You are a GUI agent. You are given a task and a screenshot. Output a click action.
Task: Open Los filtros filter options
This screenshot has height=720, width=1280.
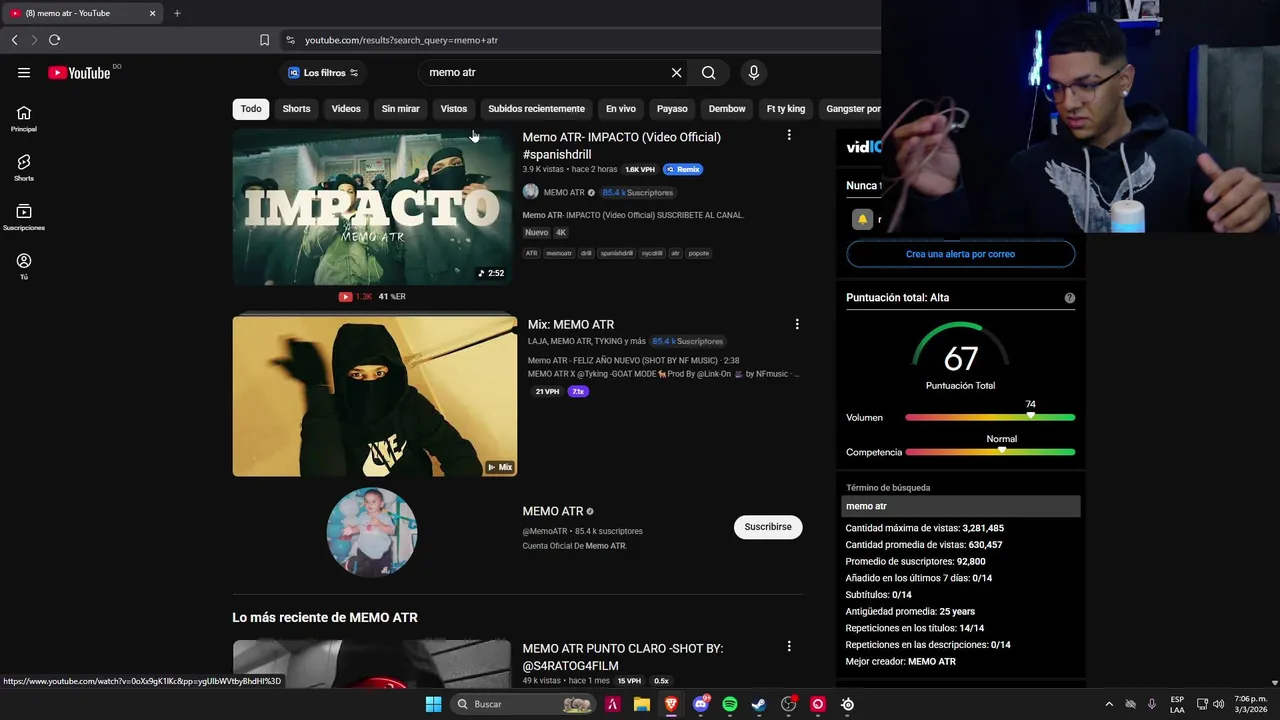point(323,73)
